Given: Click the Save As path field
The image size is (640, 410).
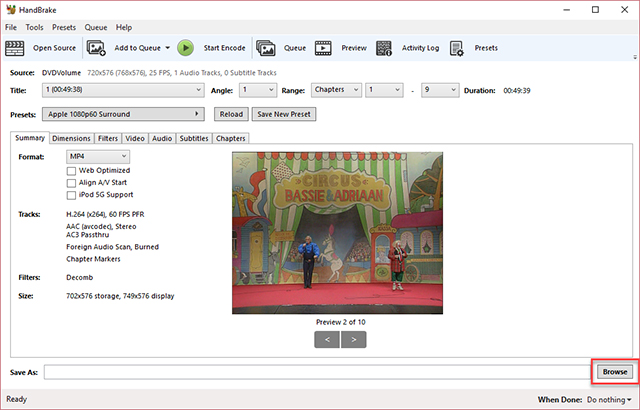Looking at the screenshot, I should 318,372.
